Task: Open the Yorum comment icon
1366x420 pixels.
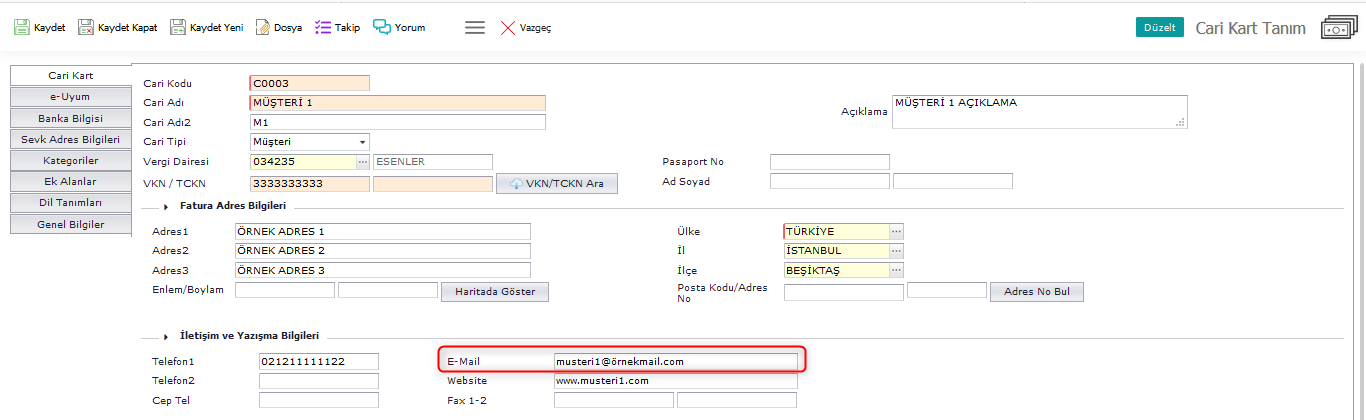Action: click(381, 28)
